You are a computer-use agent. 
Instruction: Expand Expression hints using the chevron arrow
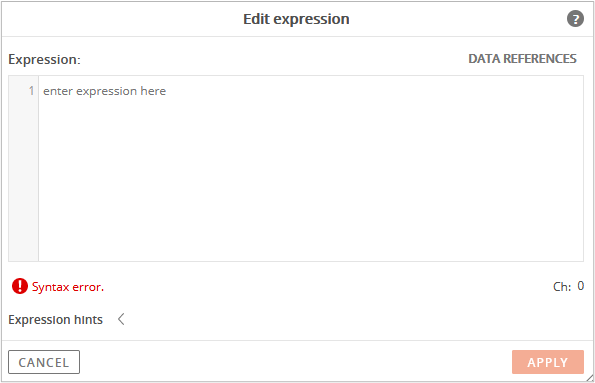[121, 319]
